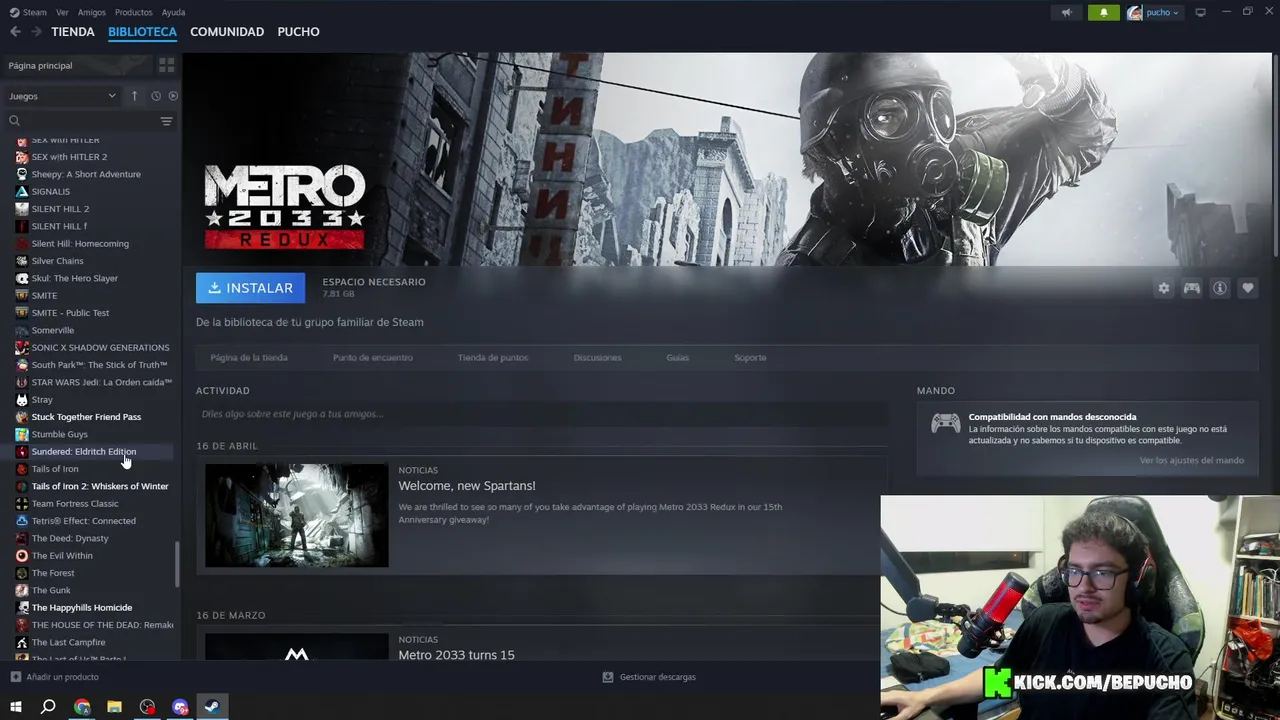Open the green notifications bell
Viewport: 1280px width, 720px height.
tap(1104, 12)
